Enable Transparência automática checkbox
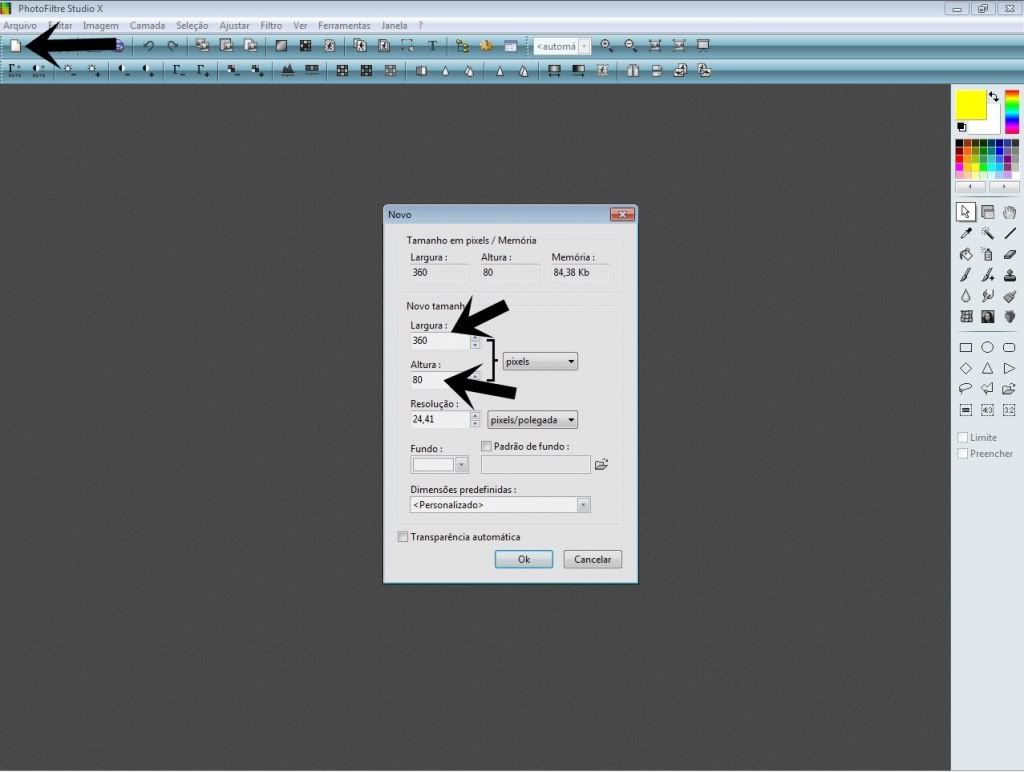1024x772 pixels. (403, 537)
